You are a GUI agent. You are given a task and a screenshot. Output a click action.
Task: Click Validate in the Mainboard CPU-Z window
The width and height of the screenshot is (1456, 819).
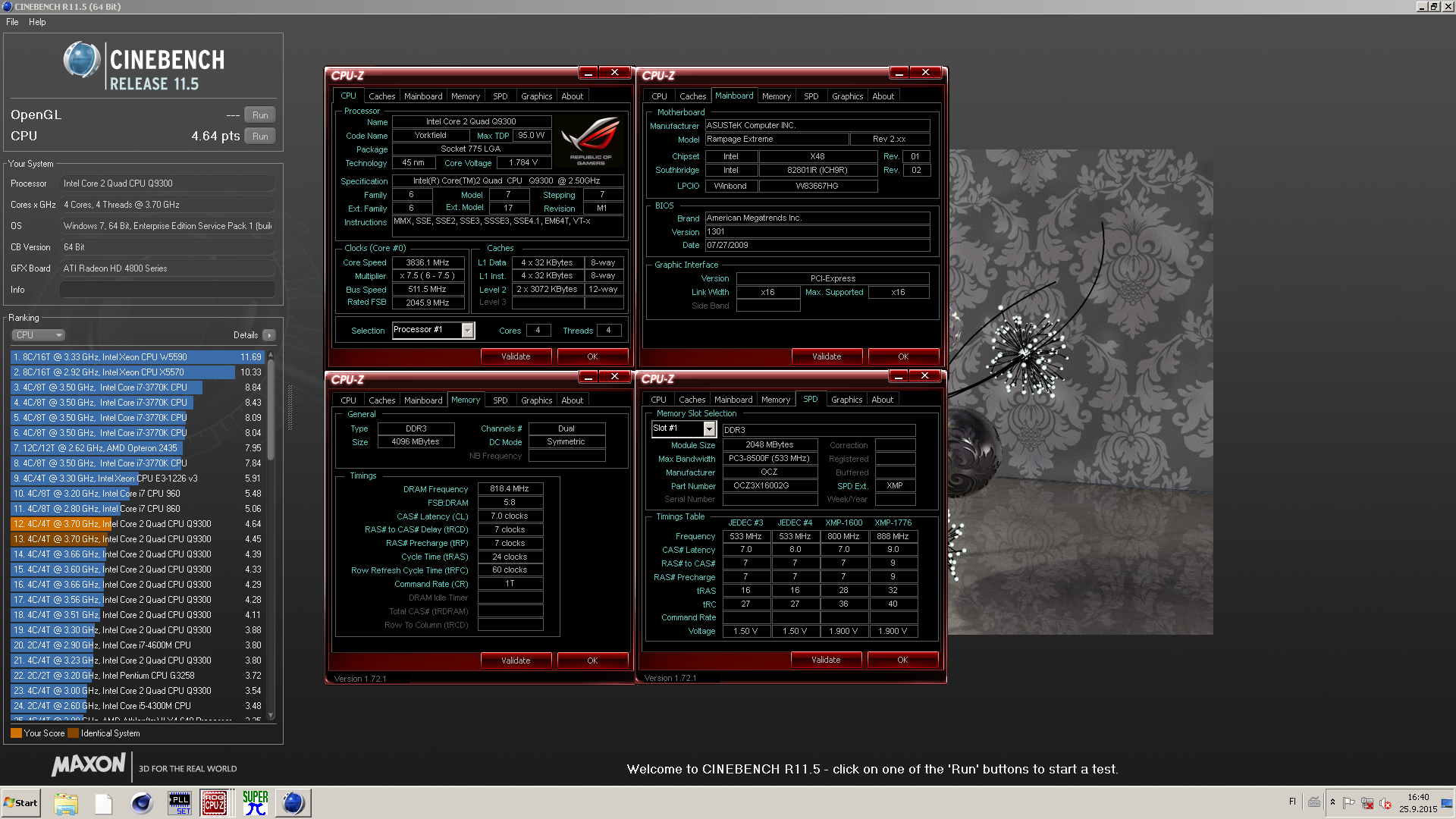(827, 356)
